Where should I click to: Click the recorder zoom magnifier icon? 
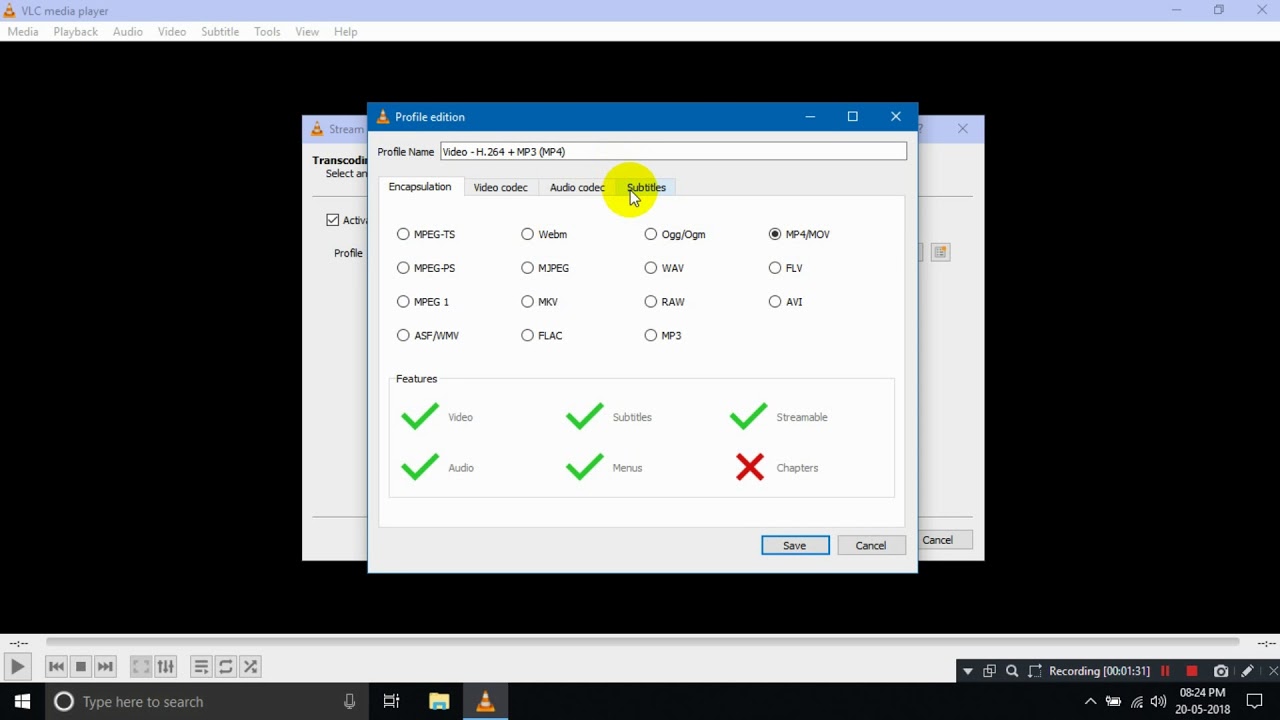tap(1012, 671)
